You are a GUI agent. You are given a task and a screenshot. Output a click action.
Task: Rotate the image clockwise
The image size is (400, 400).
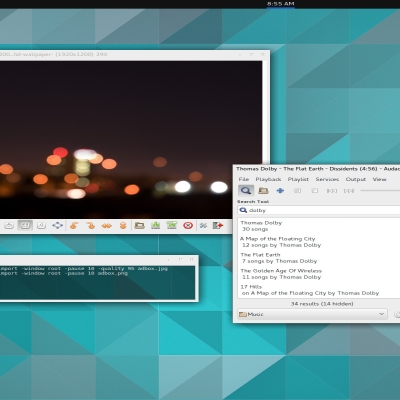click(90, 226)
